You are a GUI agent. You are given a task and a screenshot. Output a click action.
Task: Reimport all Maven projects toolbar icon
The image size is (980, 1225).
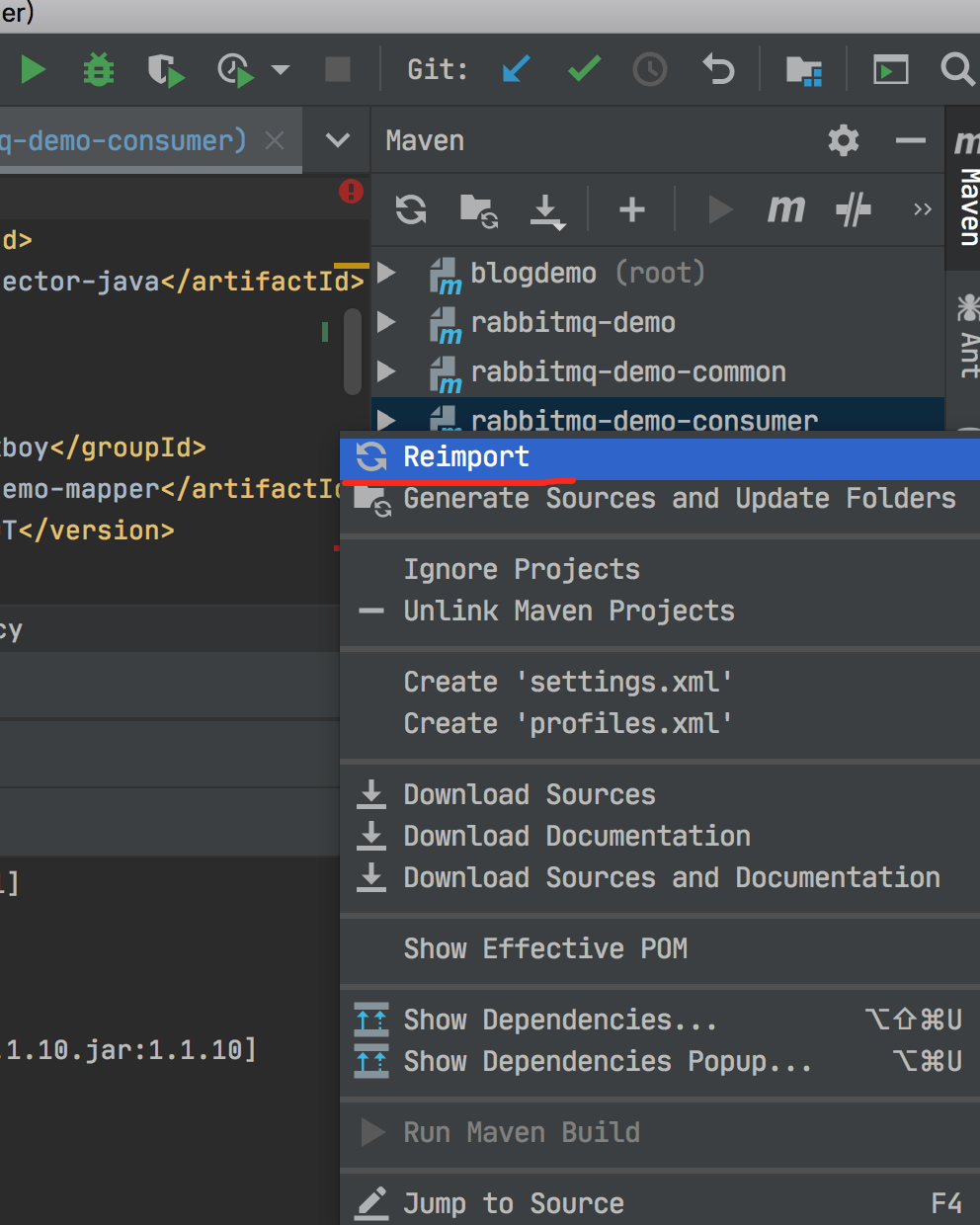tap(411, 209)
